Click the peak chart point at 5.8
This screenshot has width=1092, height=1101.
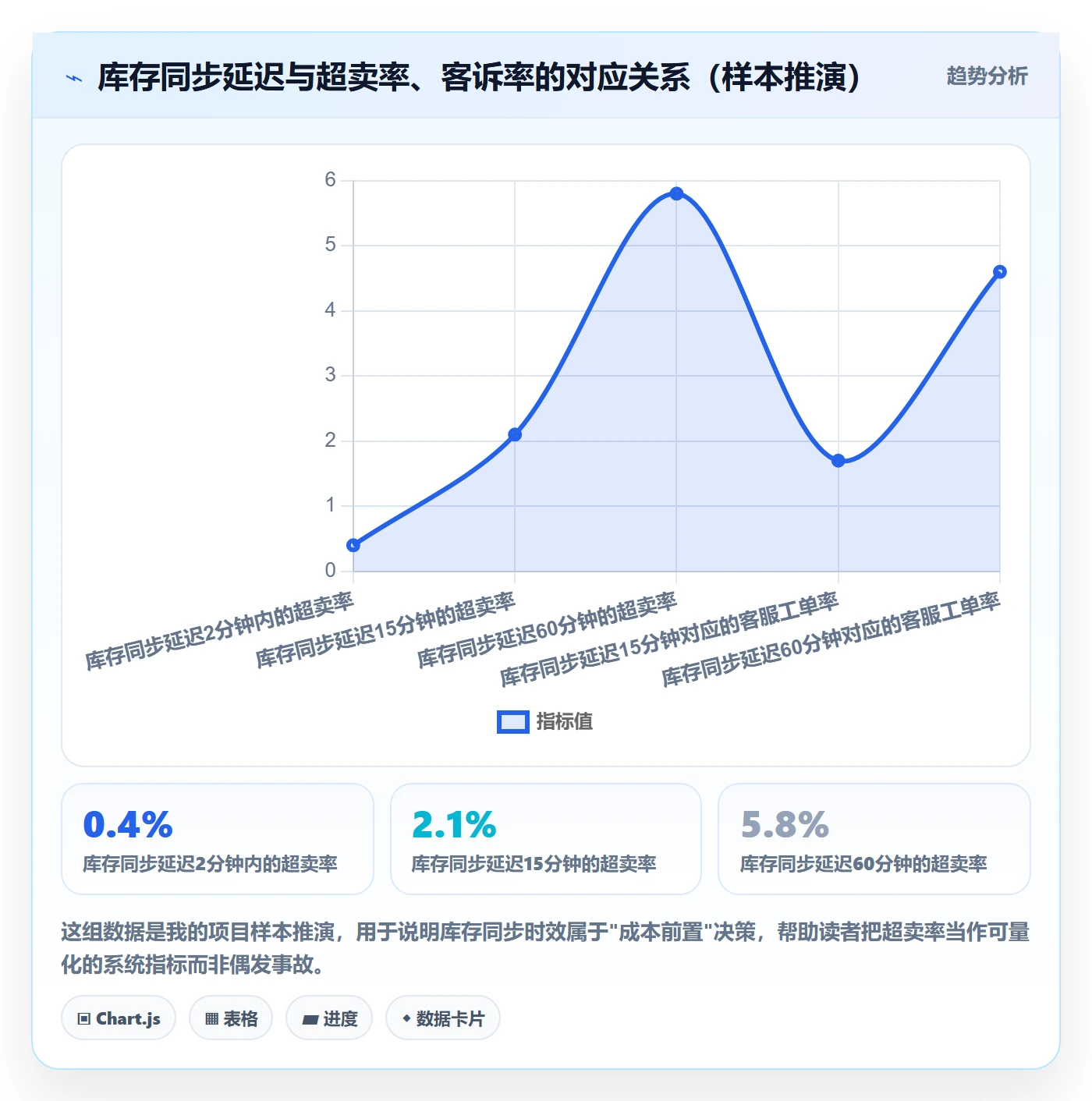click(676, 193)
